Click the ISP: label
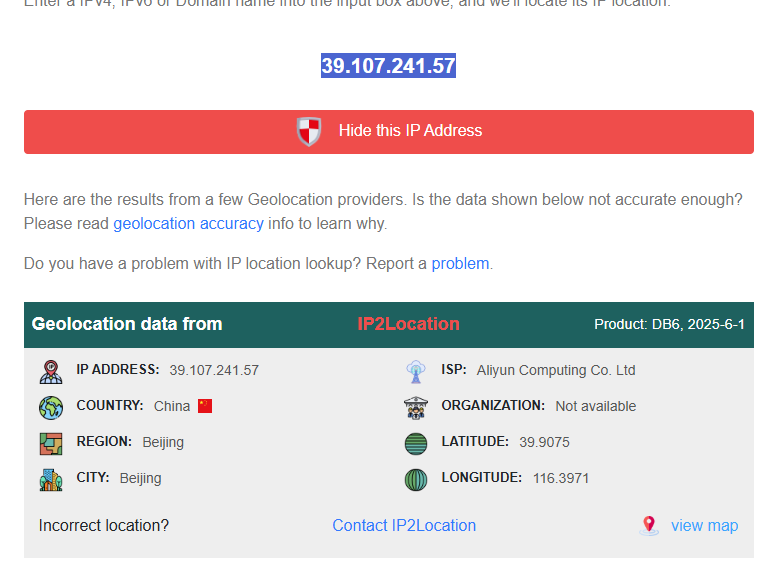 (454, 369)
